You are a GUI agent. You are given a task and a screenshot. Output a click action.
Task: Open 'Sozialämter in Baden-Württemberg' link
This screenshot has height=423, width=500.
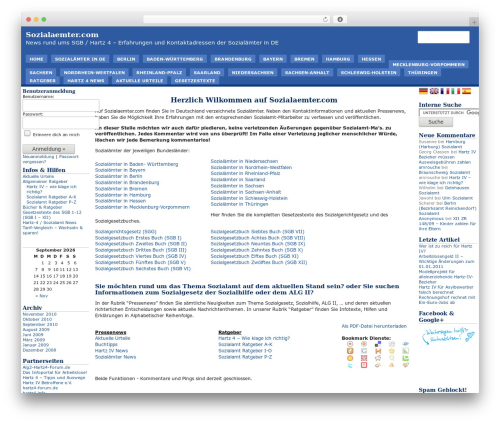[x=136, y=164]
